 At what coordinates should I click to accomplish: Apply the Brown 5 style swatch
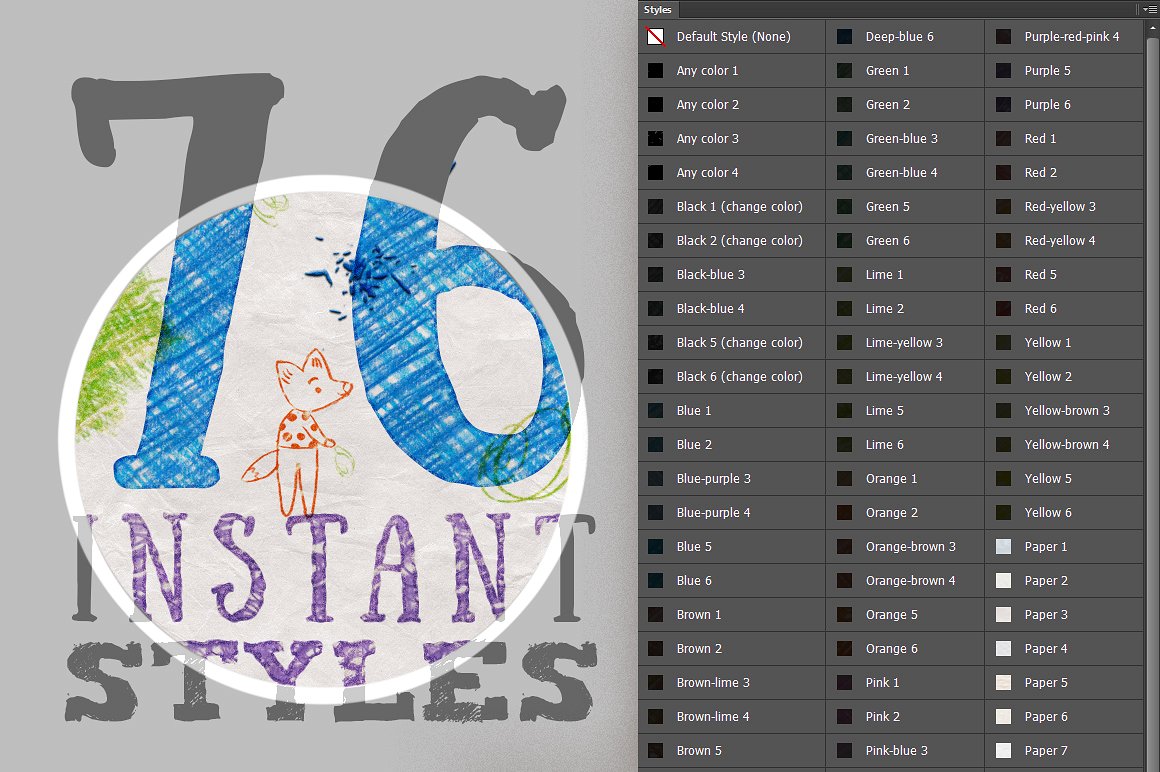tap(657, 750)
